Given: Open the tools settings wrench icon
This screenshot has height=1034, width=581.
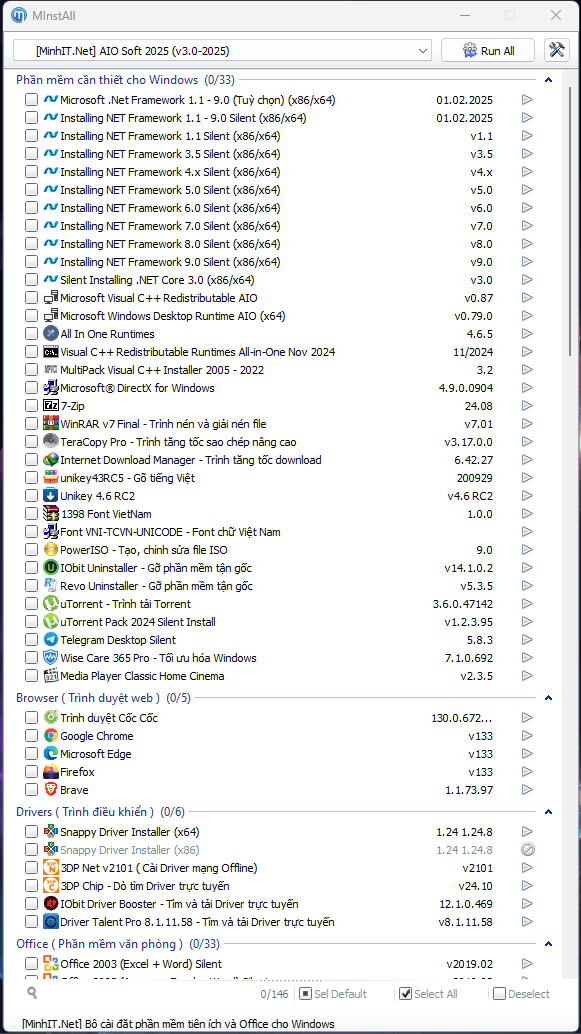Looking at the screenshot, I should tap(557, 51).
